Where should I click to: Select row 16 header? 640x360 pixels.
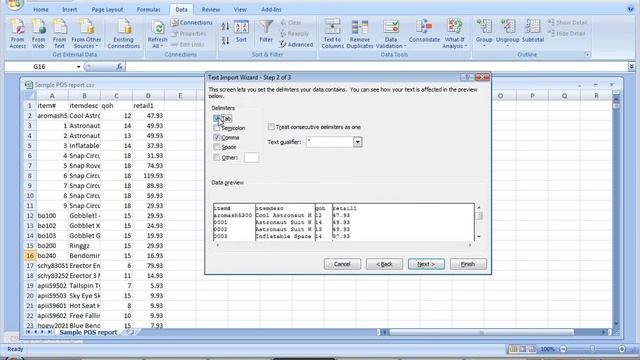click(x=29, y=256)
